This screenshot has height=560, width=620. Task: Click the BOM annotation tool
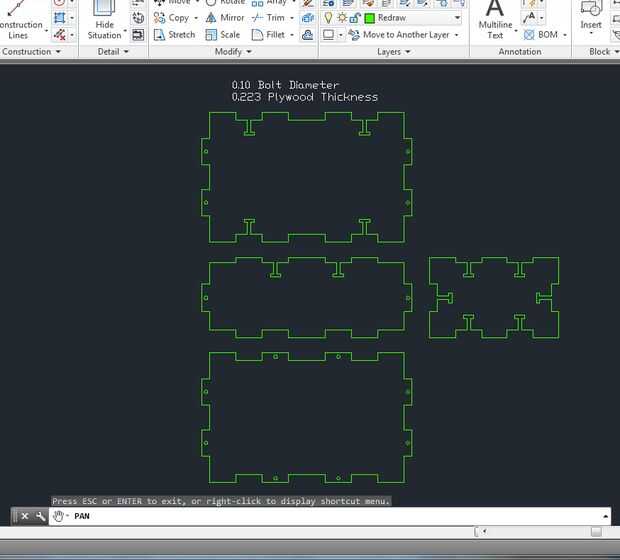point(541,35)
